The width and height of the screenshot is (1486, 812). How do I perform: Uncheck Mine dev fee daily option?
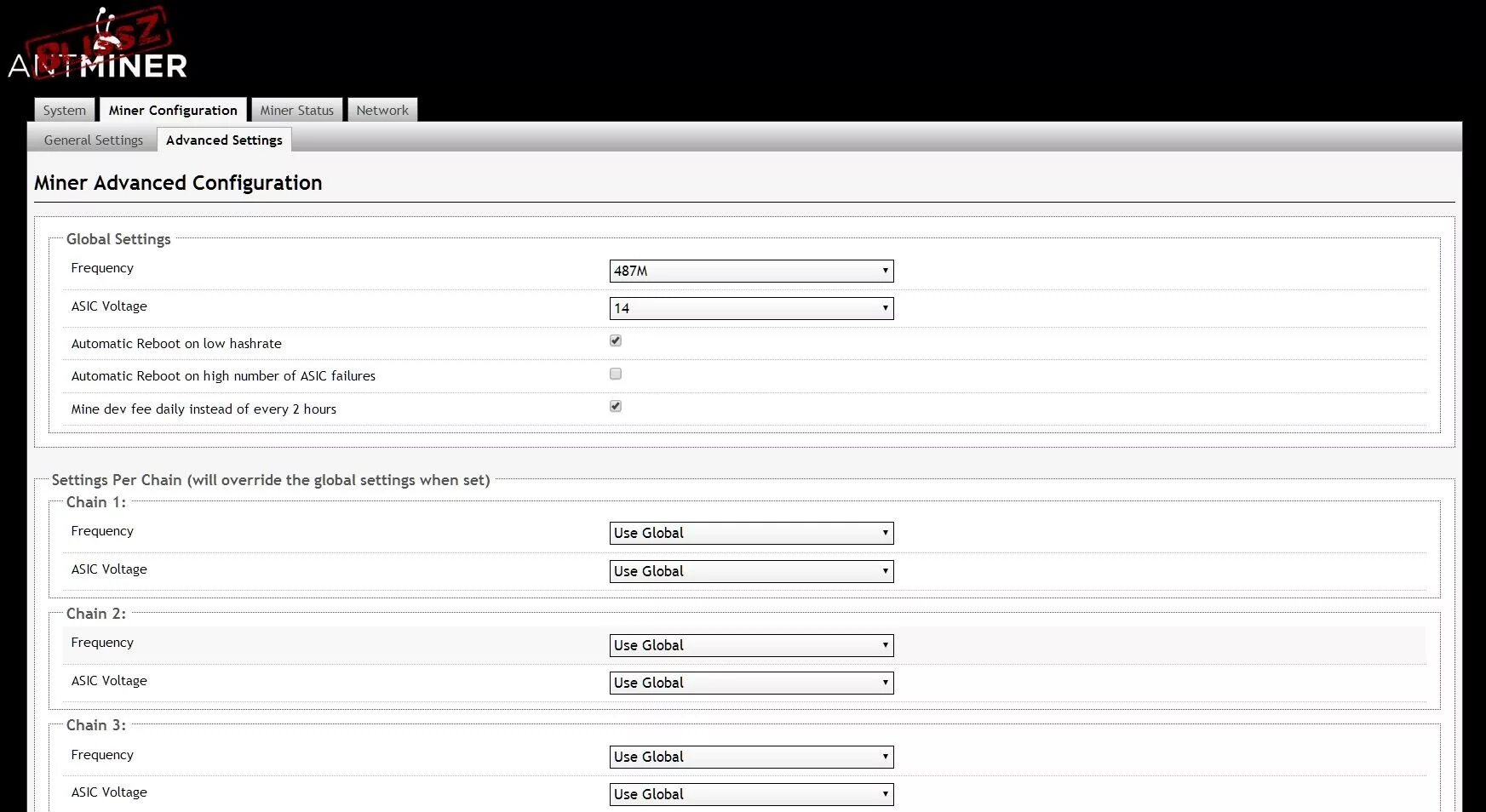[x=616, y=406]
